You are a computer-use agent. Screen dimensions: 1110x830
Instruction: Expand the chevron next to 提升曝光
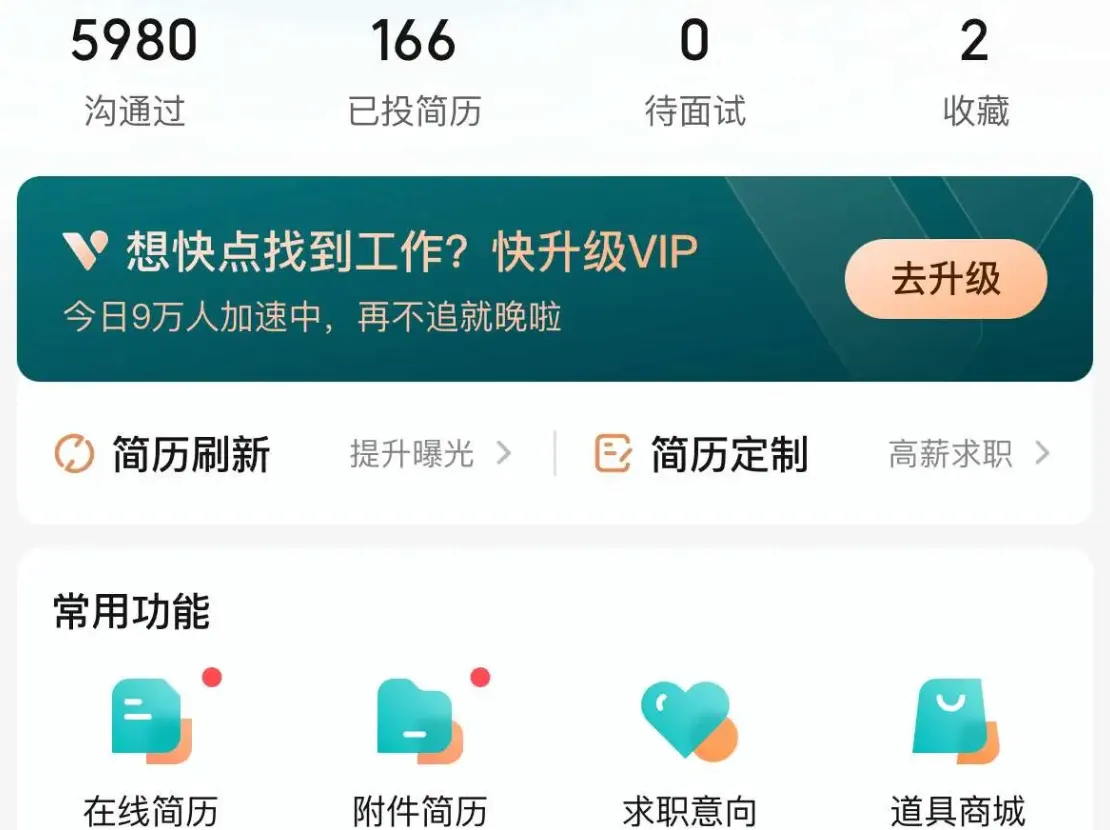pyautogui.click(x=503, y=453)
